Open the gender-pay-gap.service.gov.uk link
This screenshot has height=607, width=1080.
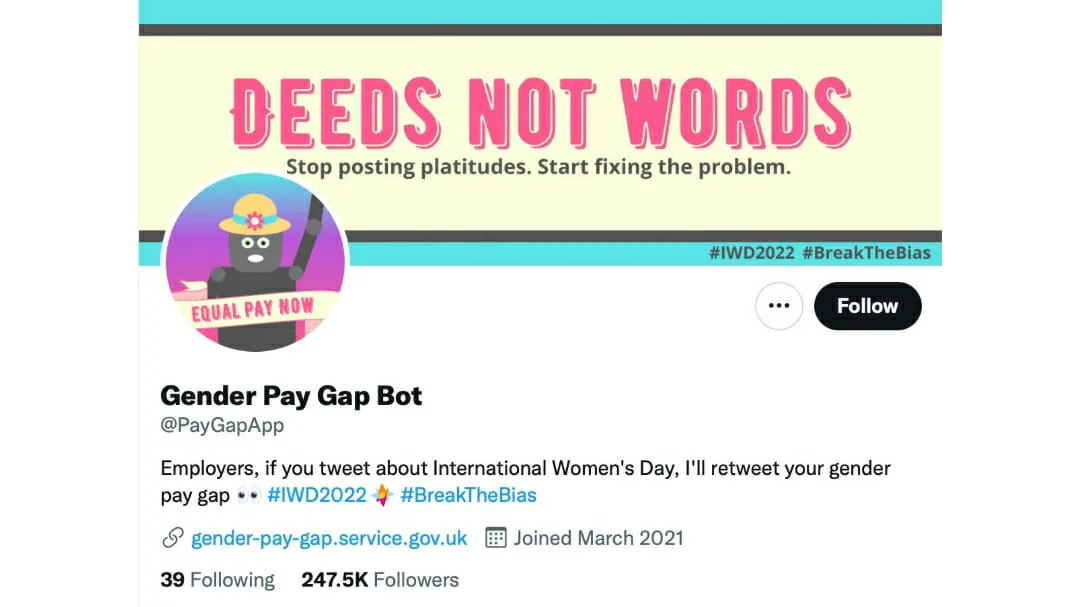(329, 538)
